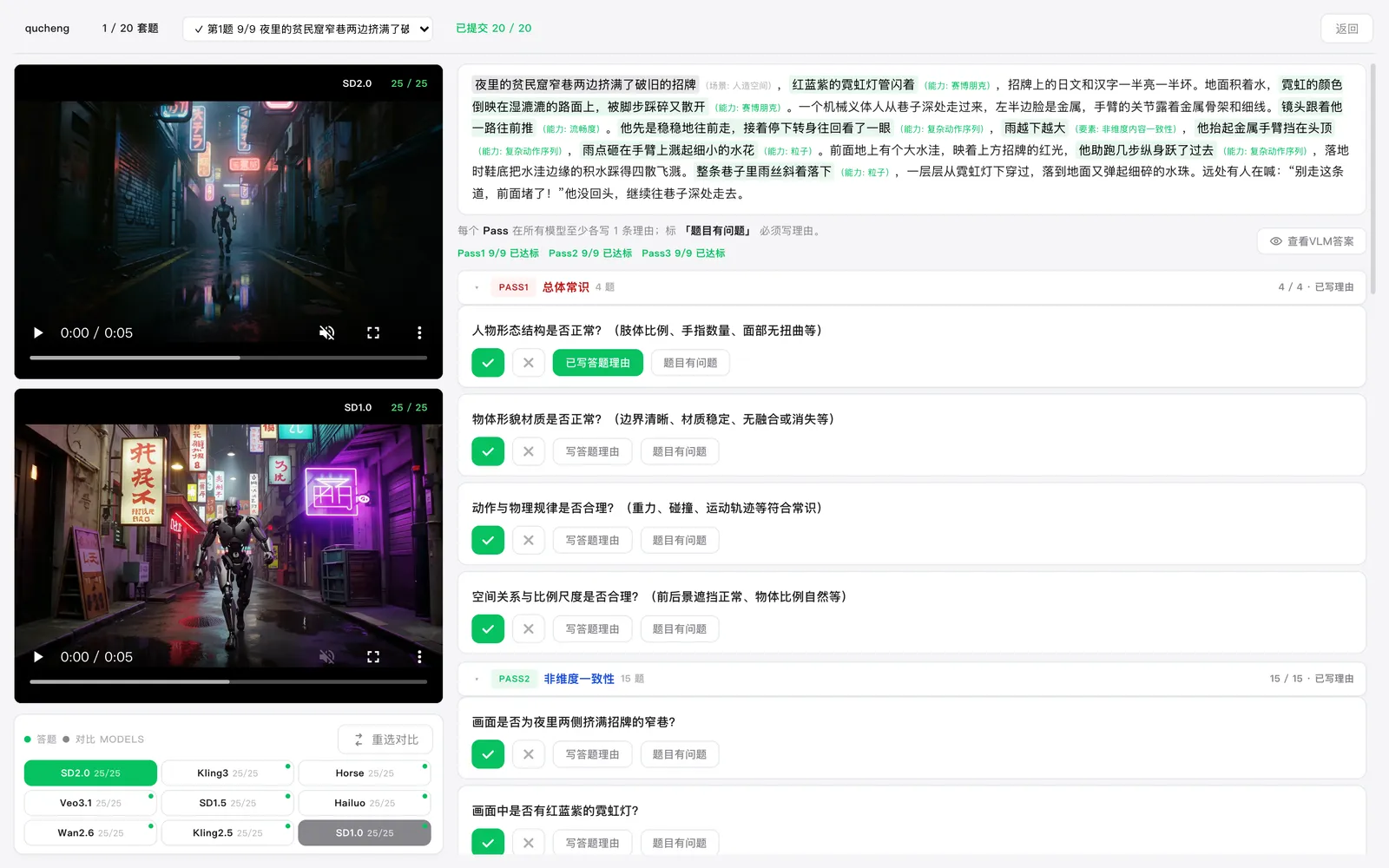Write reason for 物体形貌材质 question

tap(592, 451)
